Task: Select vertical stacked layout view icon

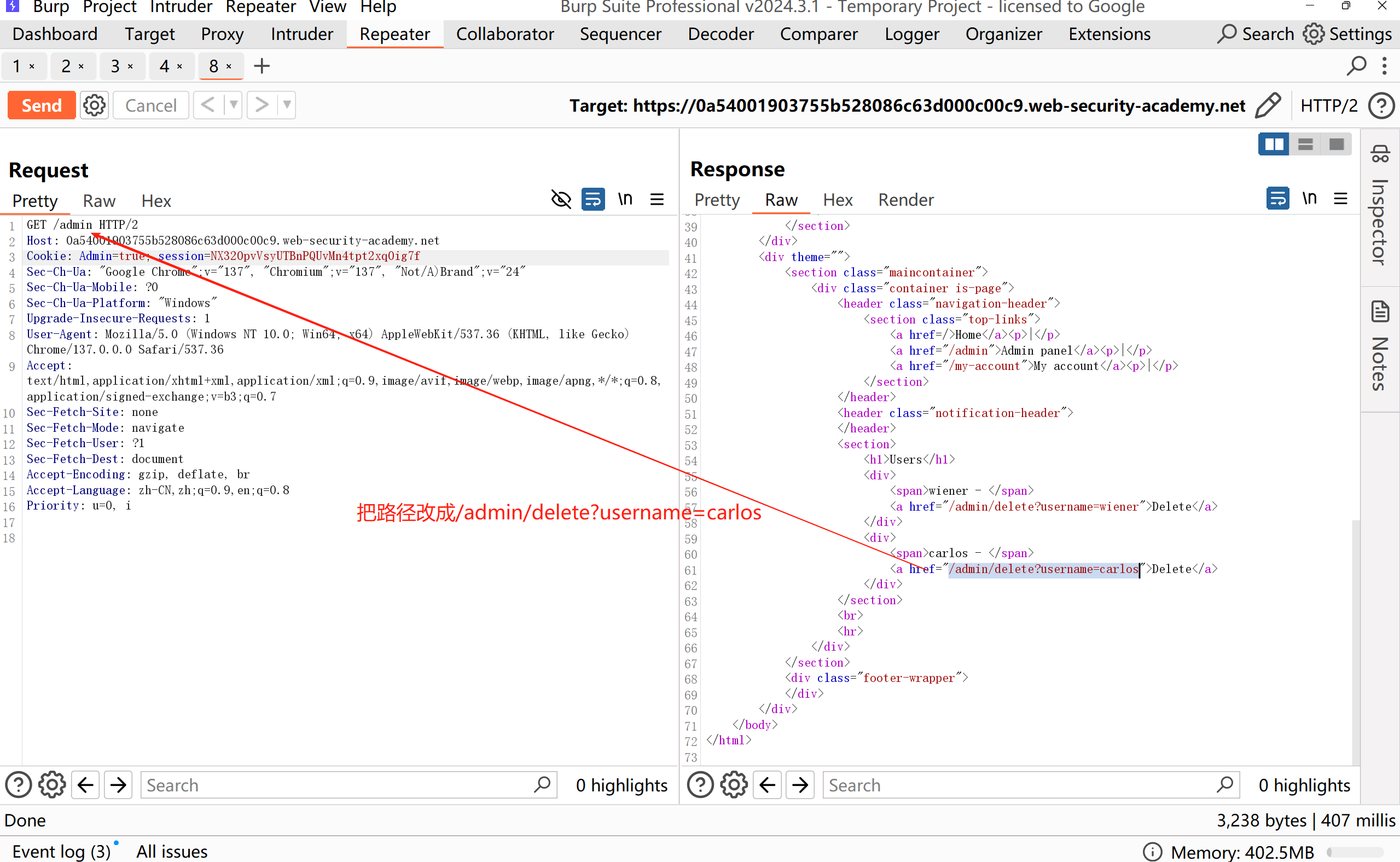Action: click(x=1305, y=144)
